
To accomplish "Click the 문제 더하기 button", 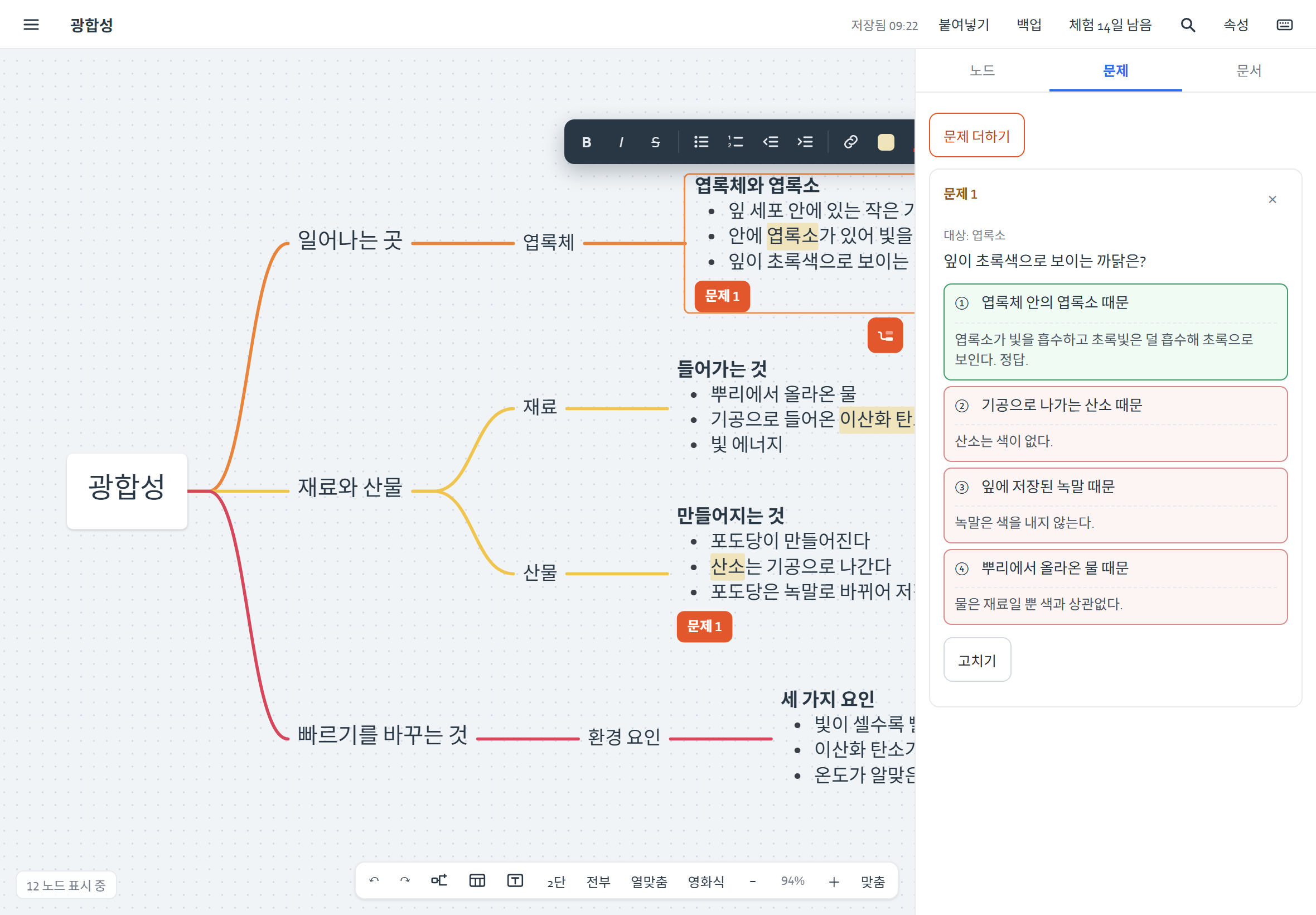I will click(976, 136).
